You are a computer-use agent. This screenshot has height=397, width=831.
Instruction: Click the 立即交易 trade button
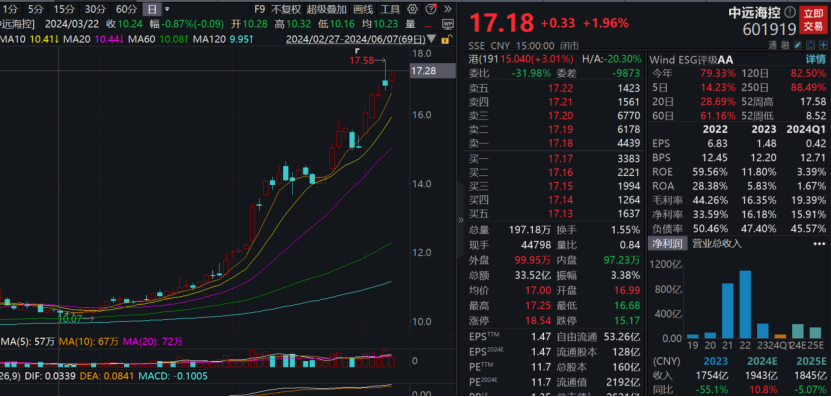click(x=814, y=20)
